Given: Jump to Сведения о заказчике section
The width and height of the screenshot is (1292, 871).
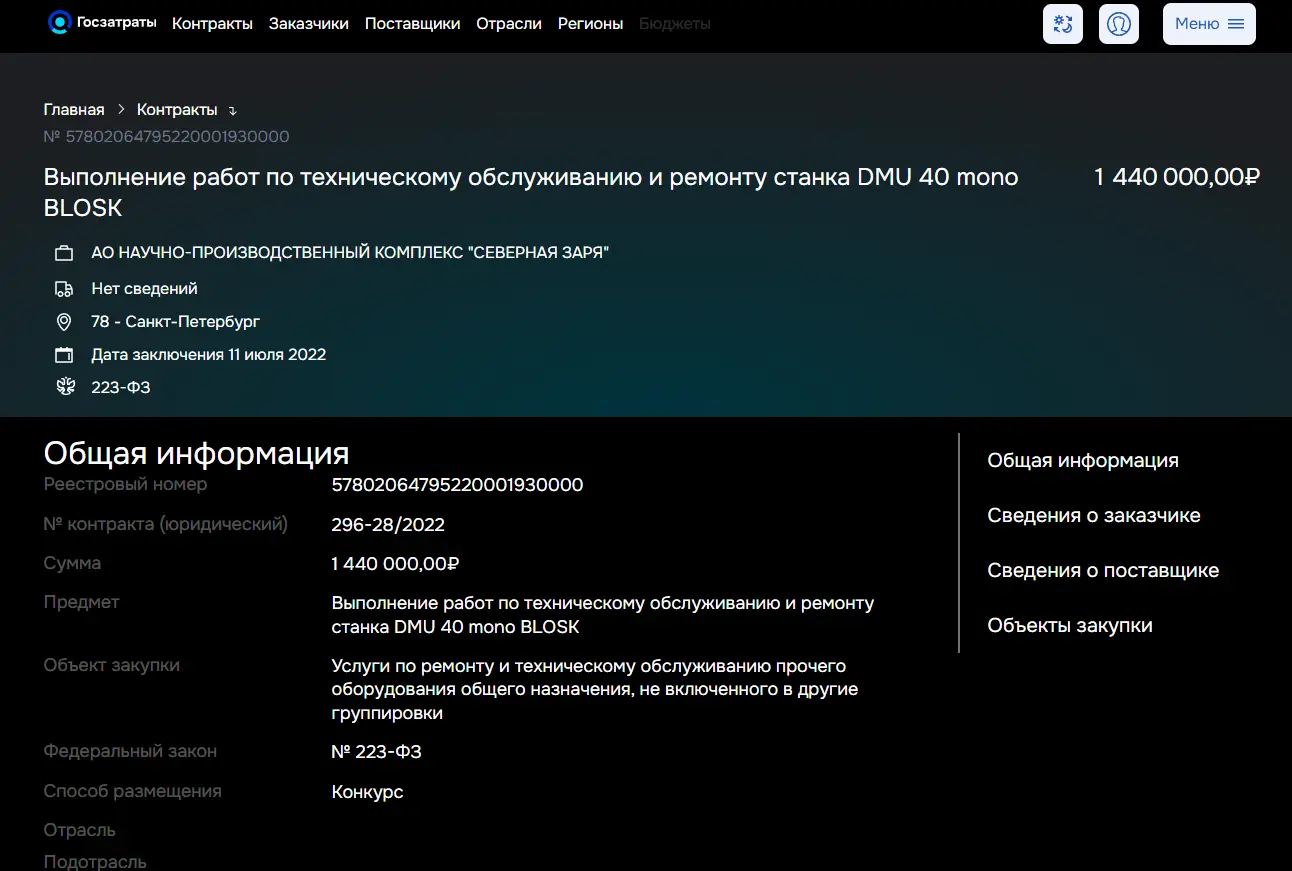Looking at the screenshot, I should click(1094, 516).
